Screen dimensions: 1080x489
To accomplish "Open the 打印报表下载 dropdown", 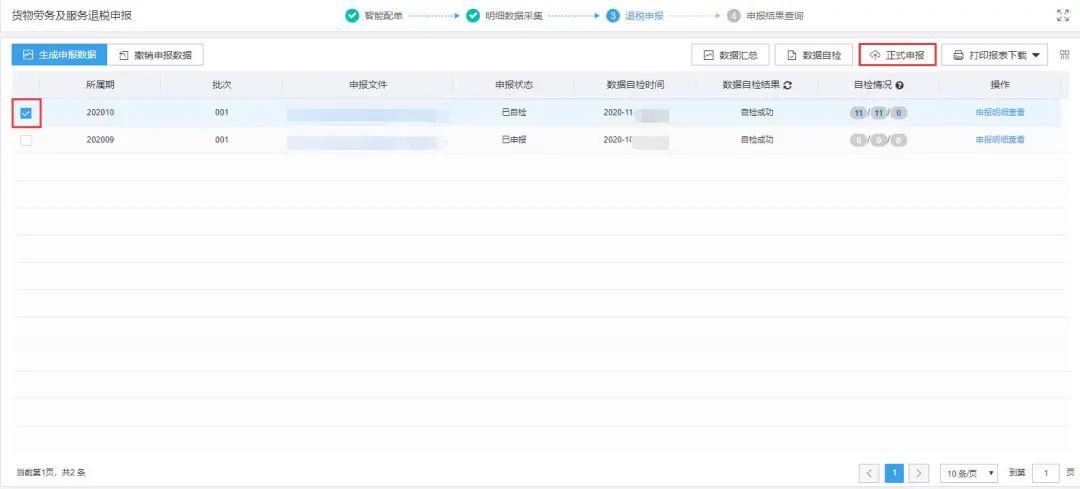I will [x=995, y=55].
